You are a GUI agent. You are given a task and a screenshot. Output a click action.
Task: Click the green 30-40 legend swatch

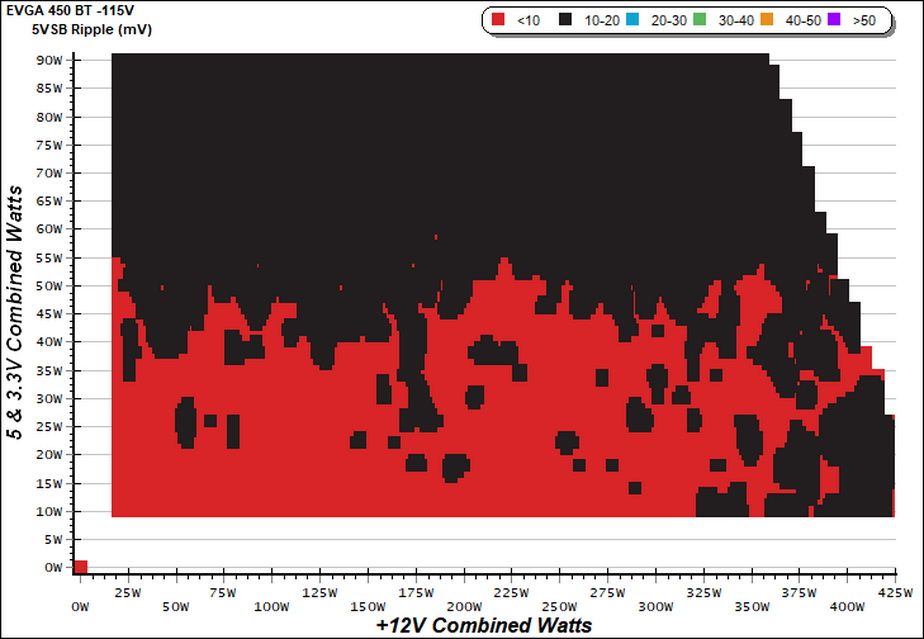[x=699, y=19]
